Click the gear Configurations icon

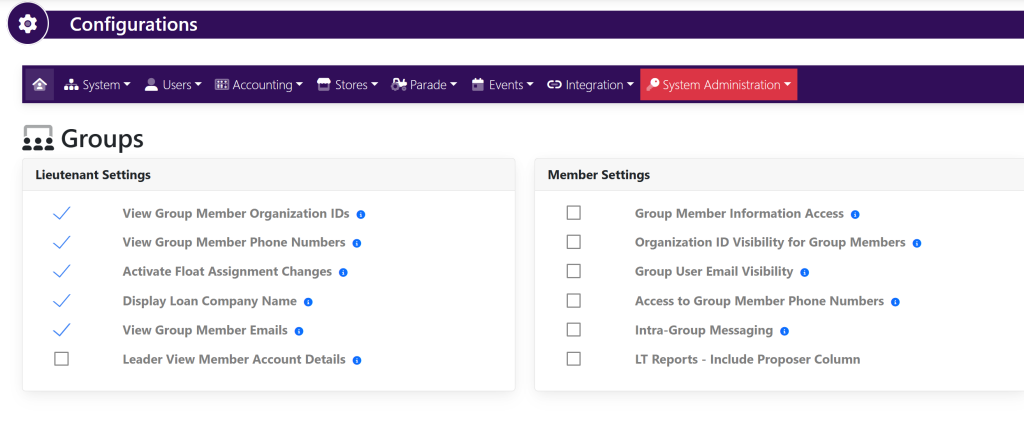pyautogui.click(x=28, y=24)
